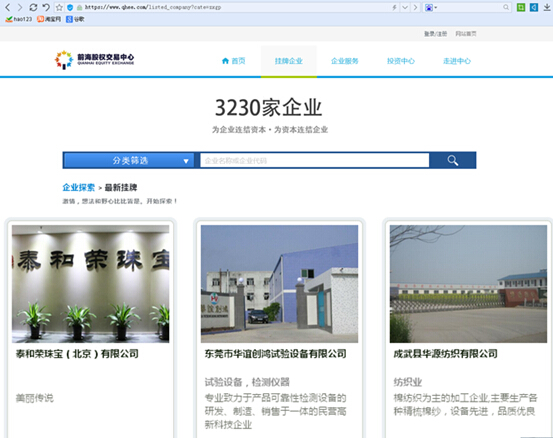
Task: Reload the page with refresh icon
Action: [x=33, y=7]
